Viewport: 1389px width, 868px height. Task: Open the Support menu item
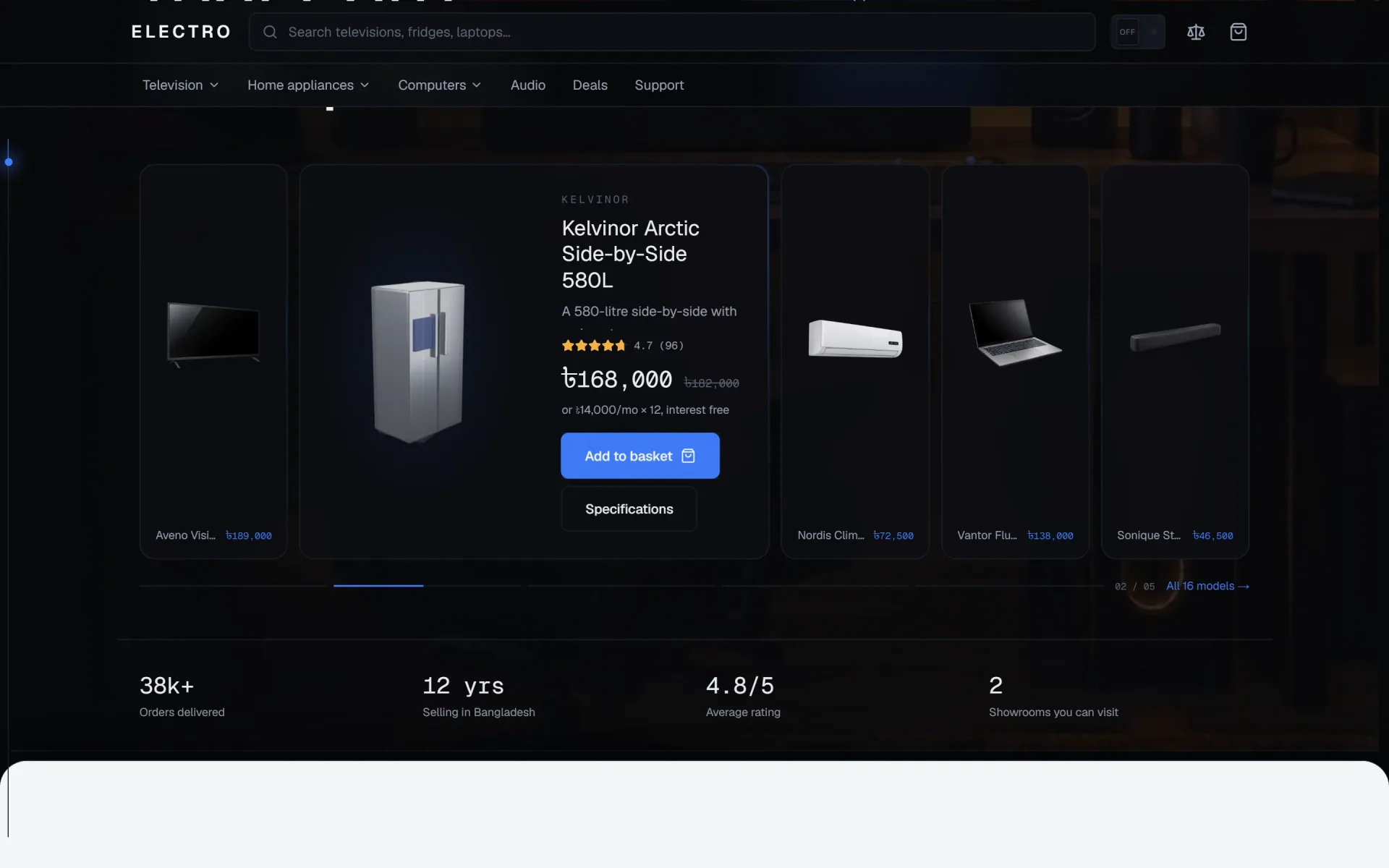tap(659, 85)
